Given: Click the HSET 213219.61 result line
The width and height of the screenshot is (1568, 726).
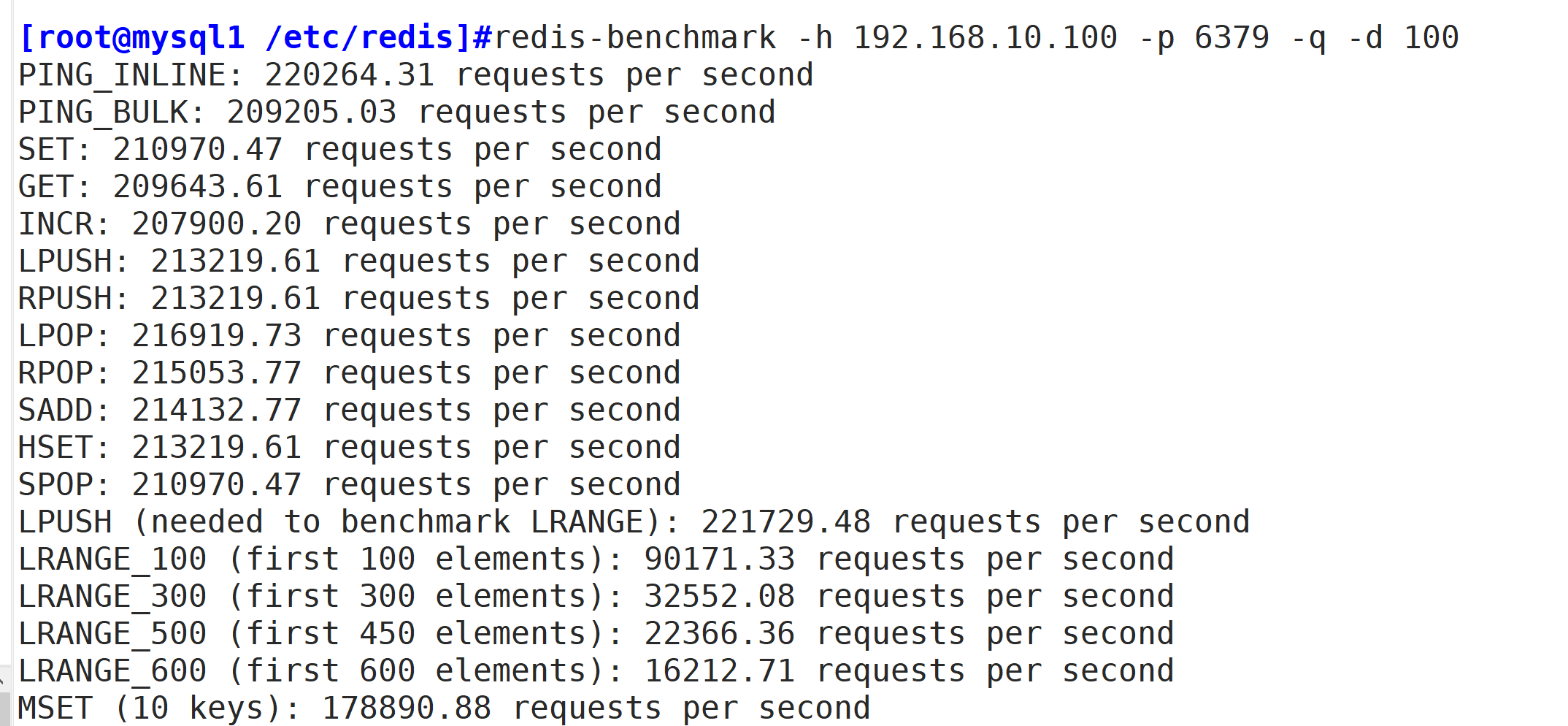Looking at the screenshot, I should tap(350, 448).
